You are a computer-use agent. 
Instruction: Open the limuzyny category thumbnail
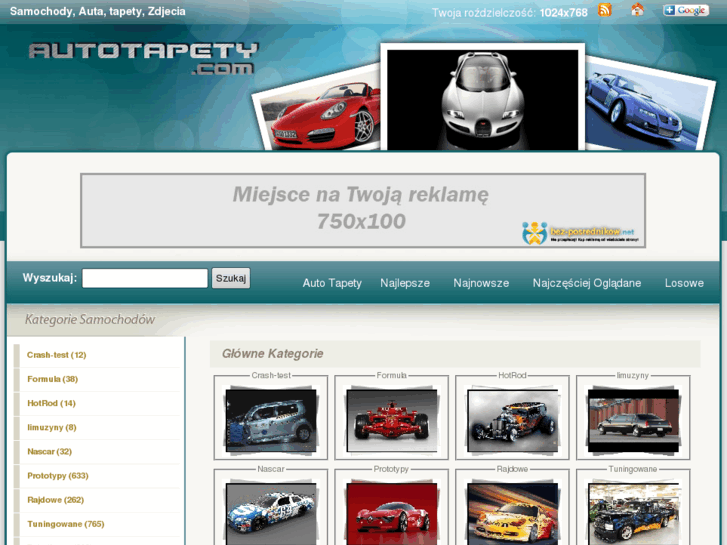(633, 420)
